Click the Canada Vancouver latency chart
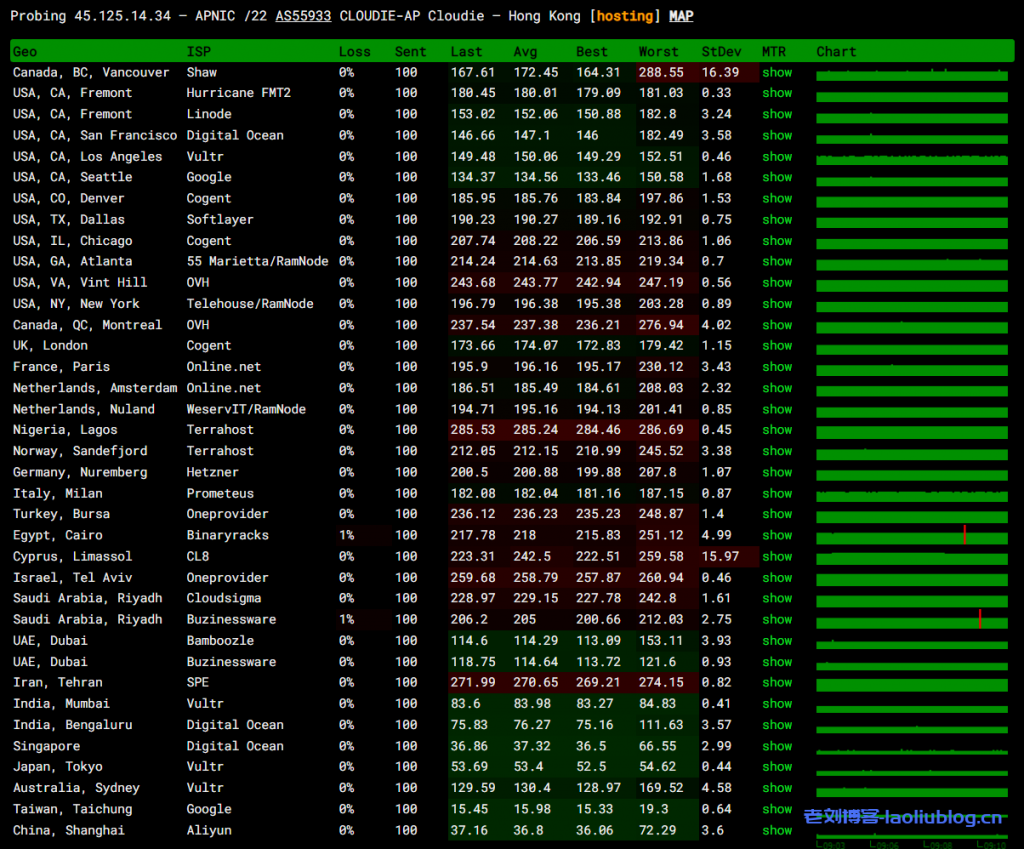The width and height of the screenshot is (1024, 849). [x=911, y=73]
